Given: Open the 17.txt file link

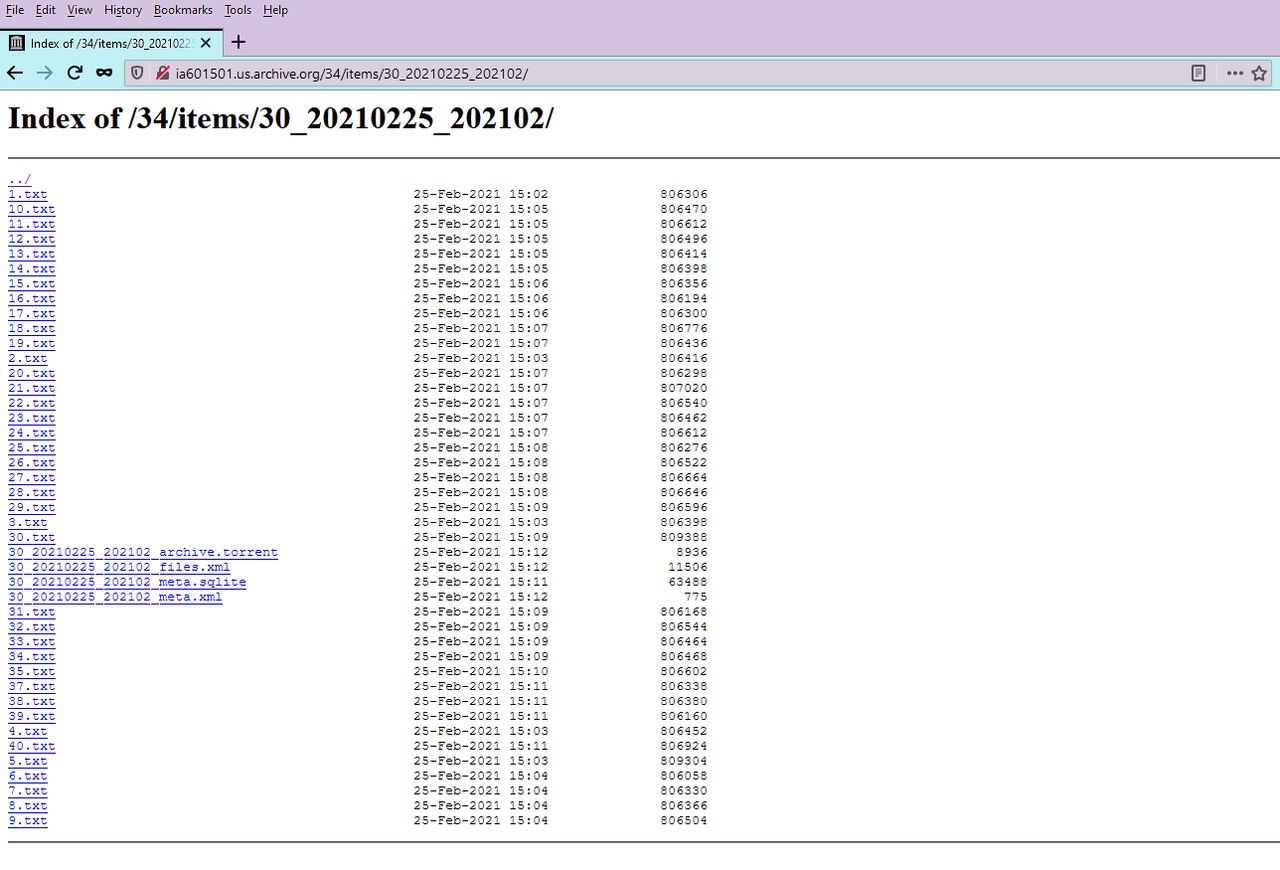Looking at the screenshot, I should click(31, 314).
